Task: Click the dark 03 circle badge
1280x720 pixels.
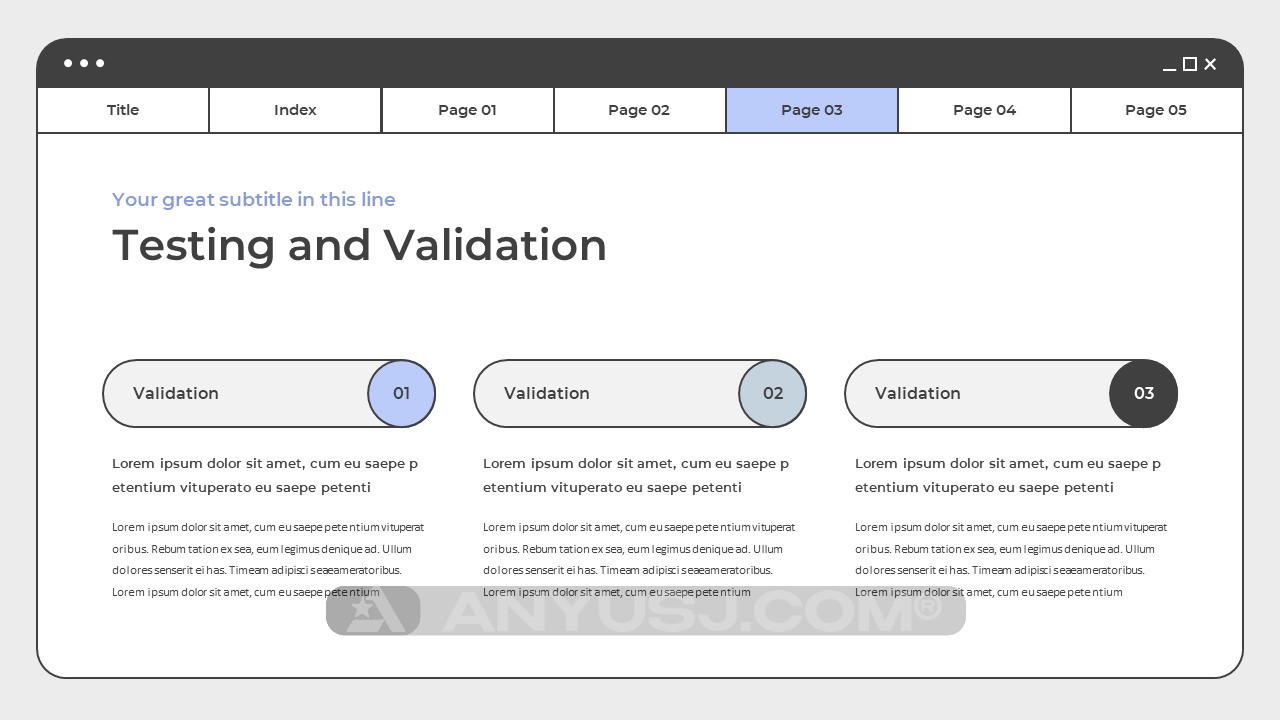Action: coord(1144,393)
